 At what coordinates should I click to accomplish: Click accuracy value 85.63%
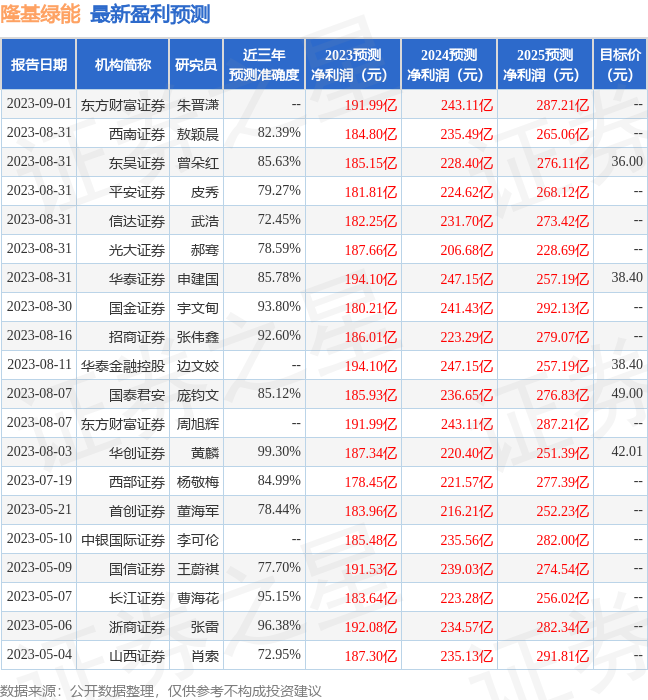[x=279, y=162]
